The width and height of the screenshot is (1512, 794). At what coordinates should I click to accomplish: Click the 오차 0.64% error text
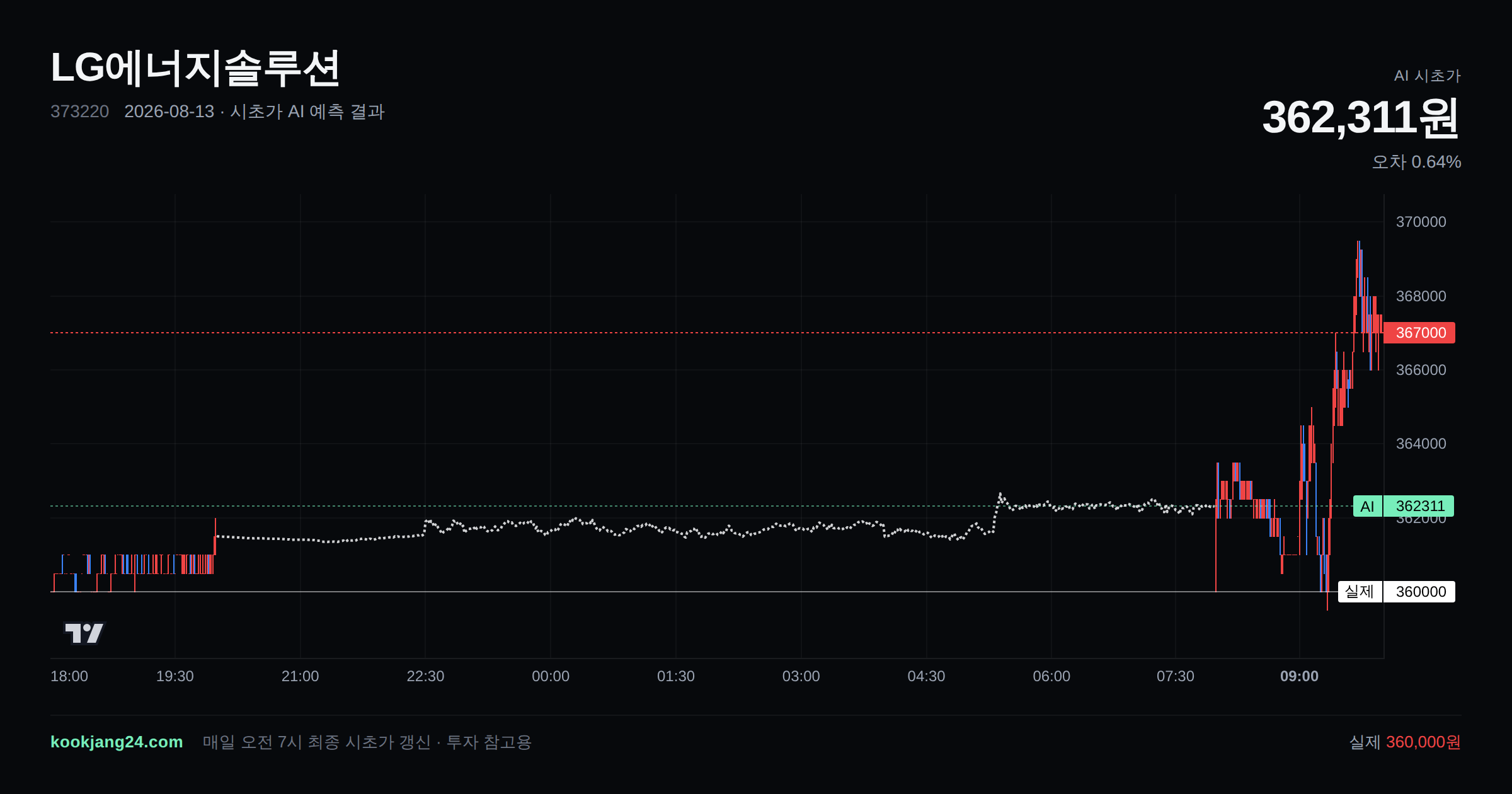click(x=1417, y=162)
